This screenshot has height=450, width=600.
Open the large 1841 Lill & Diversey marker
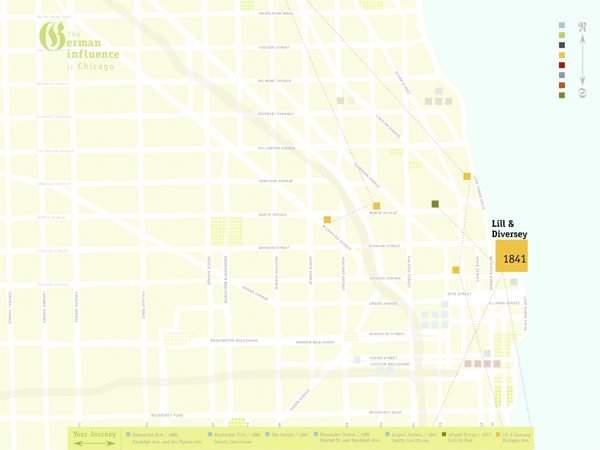click(512, 256)
